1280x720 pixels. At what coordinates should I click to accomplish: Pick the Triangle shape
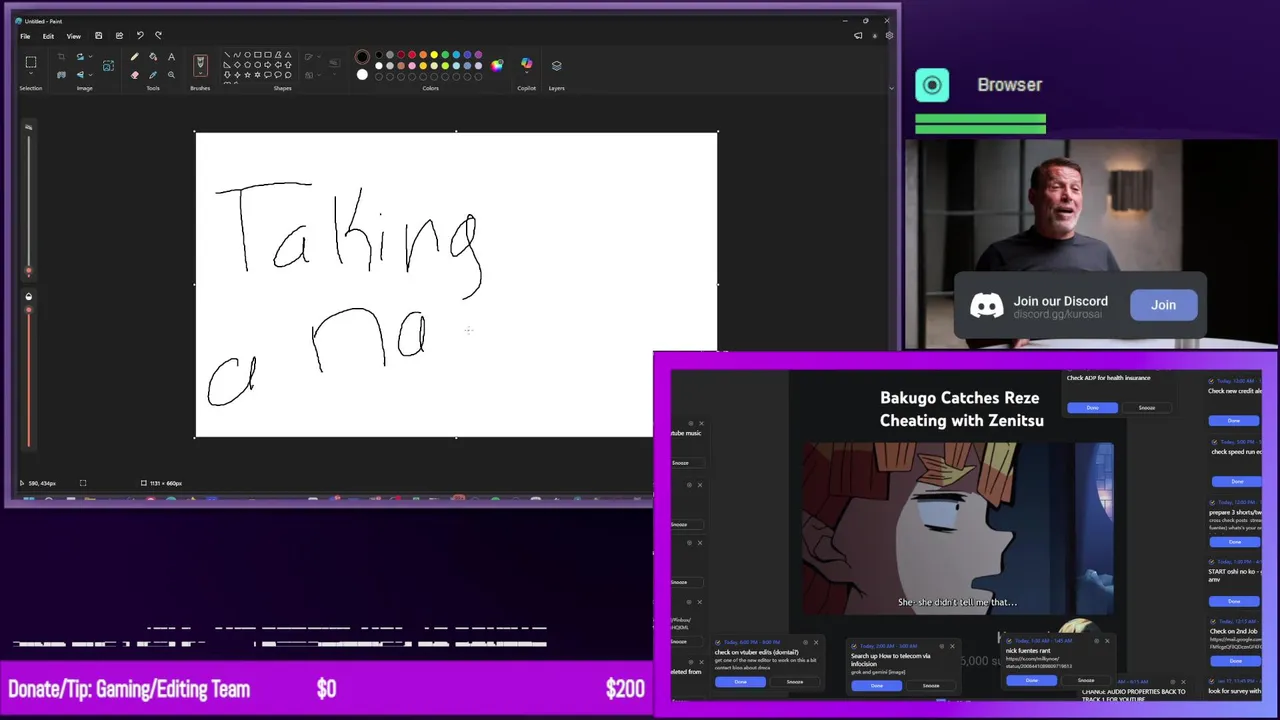coord(288,54)
